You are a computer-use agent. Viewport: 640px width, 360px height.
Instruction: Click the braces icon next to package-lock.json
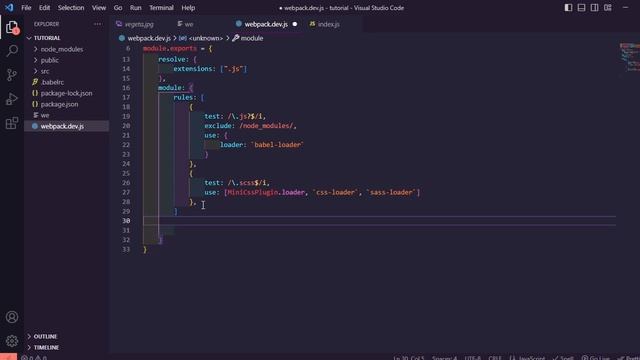coord(35,93)
